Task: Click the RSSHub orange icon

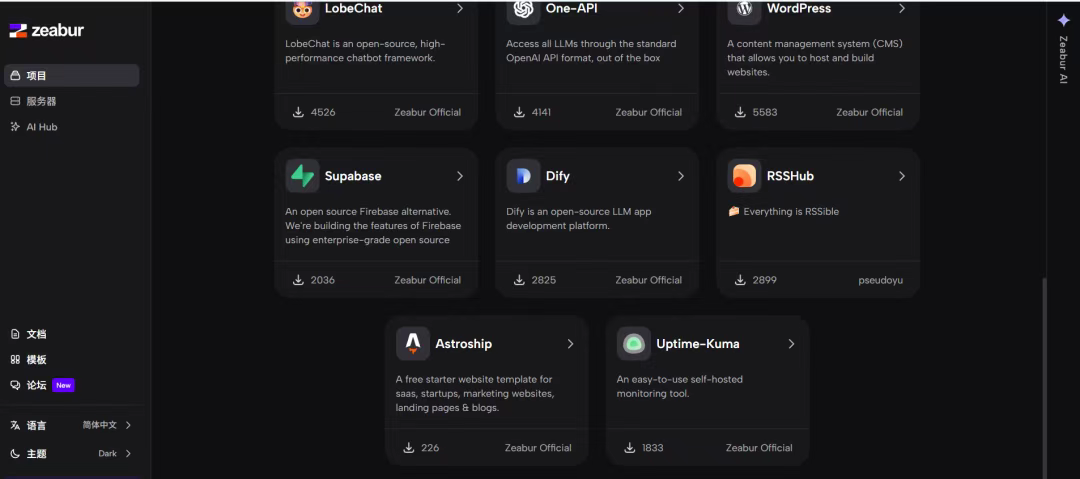Action: (744, 176)
